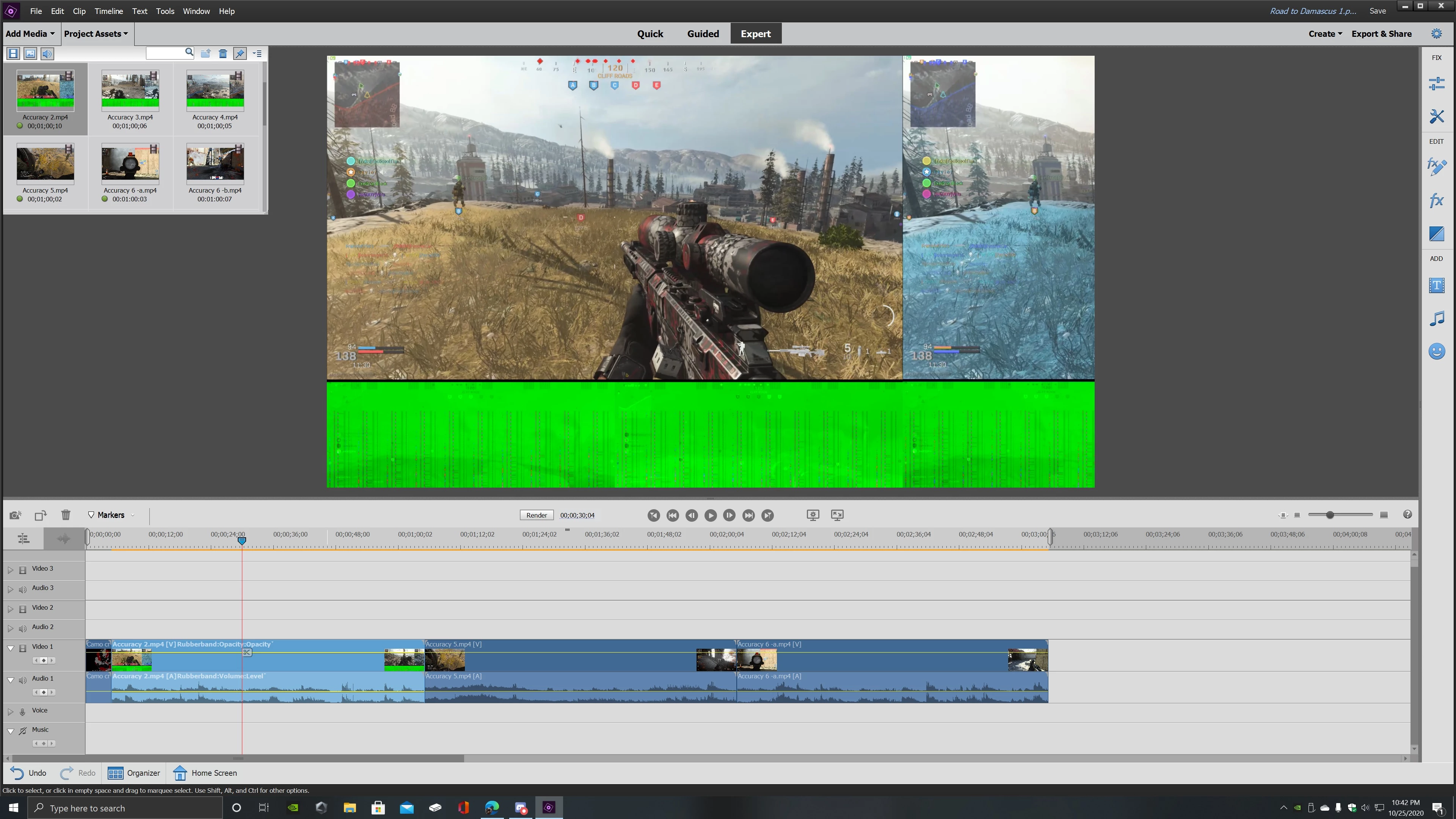The width and height of the screenshot is (1456, 819).
Task: Toggle still image assets filter
Action: 30,54
